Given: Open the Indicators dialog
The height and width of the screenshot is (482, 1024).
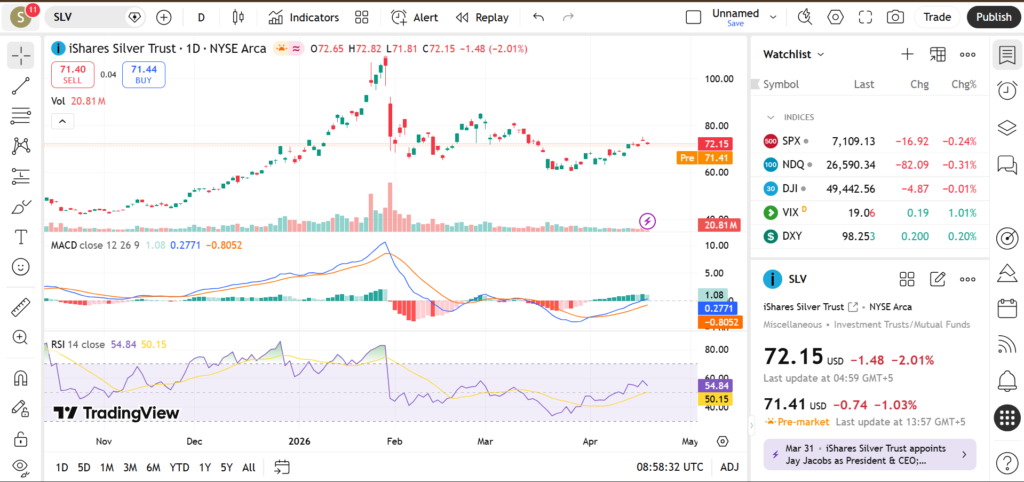Looking at the screenshot, I should 304,17.
